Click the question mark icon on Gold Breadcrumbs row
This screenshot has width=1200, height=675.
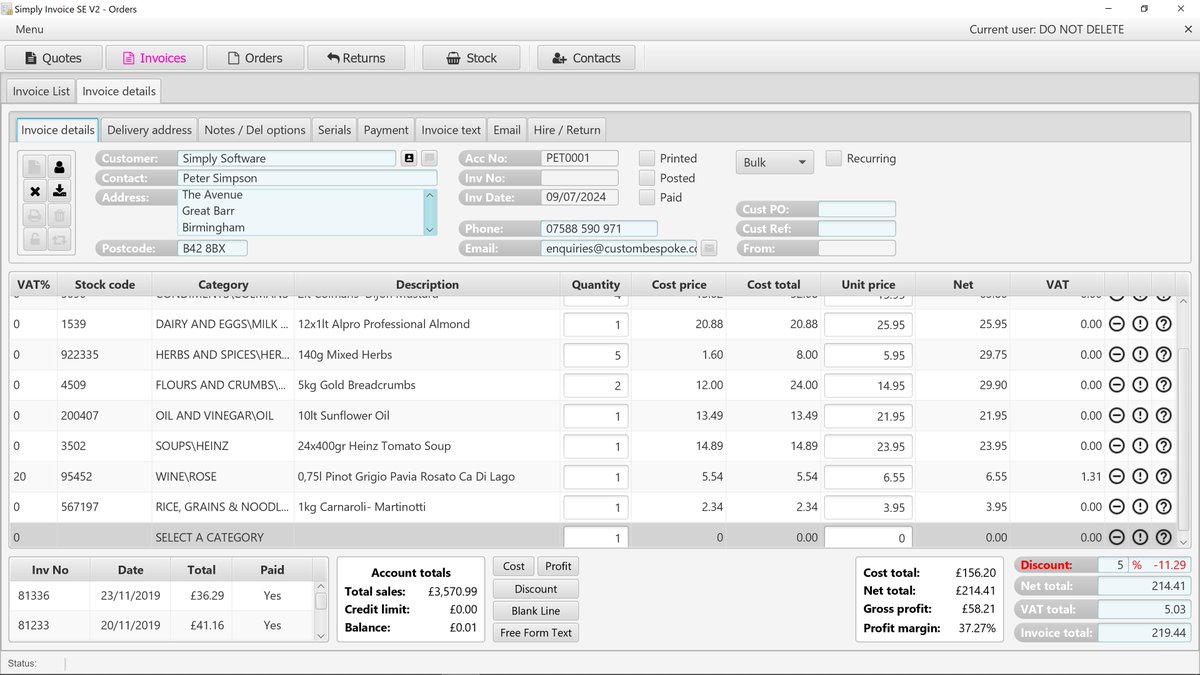tap(1164, 385)
